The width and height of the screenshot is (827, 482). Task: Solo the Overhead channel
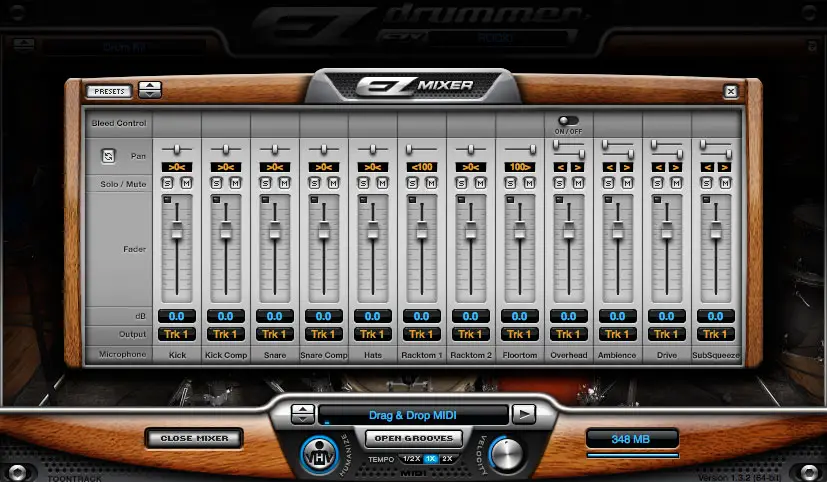pos(560,183)
